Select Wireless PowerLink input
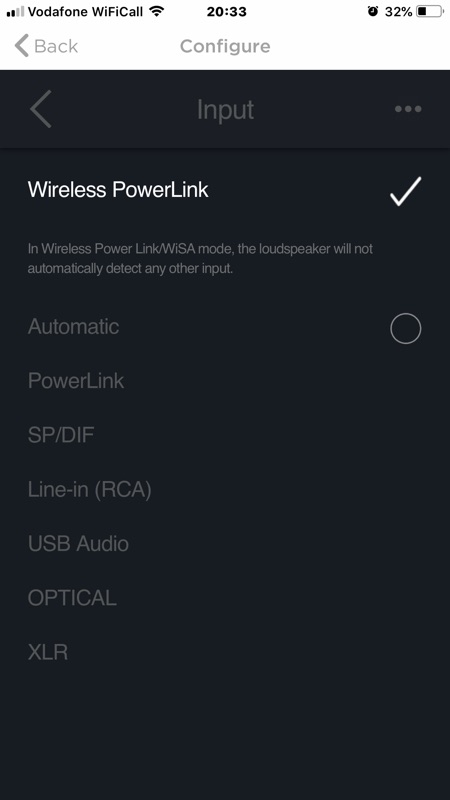The width and height of the screenshot is (450, 800). (x=224, y=190)
